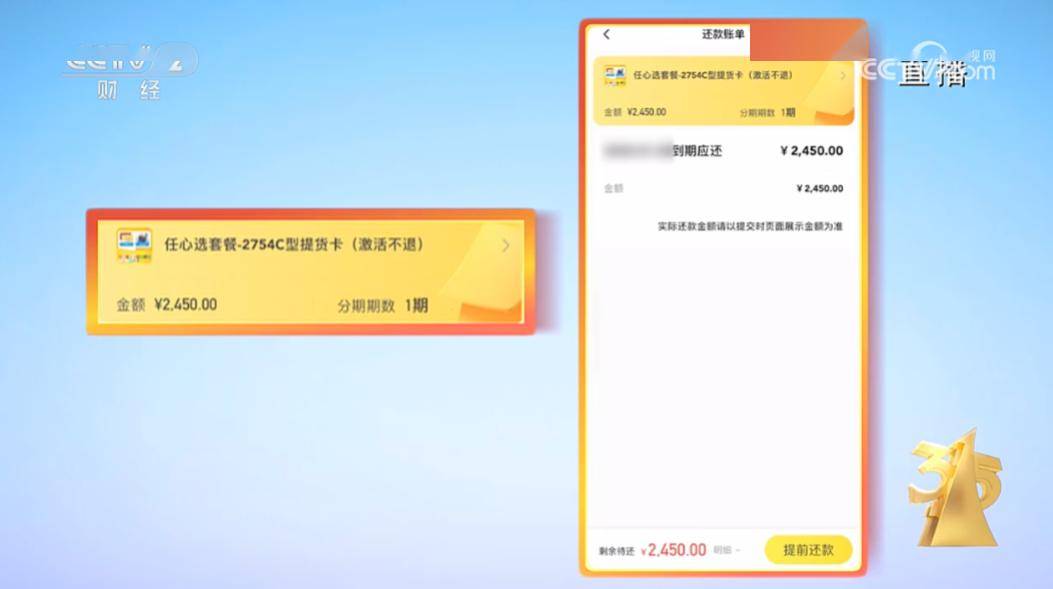1053x589 pixels.
Task: Open the phone card via its small chevron
Action: (843, 76)
